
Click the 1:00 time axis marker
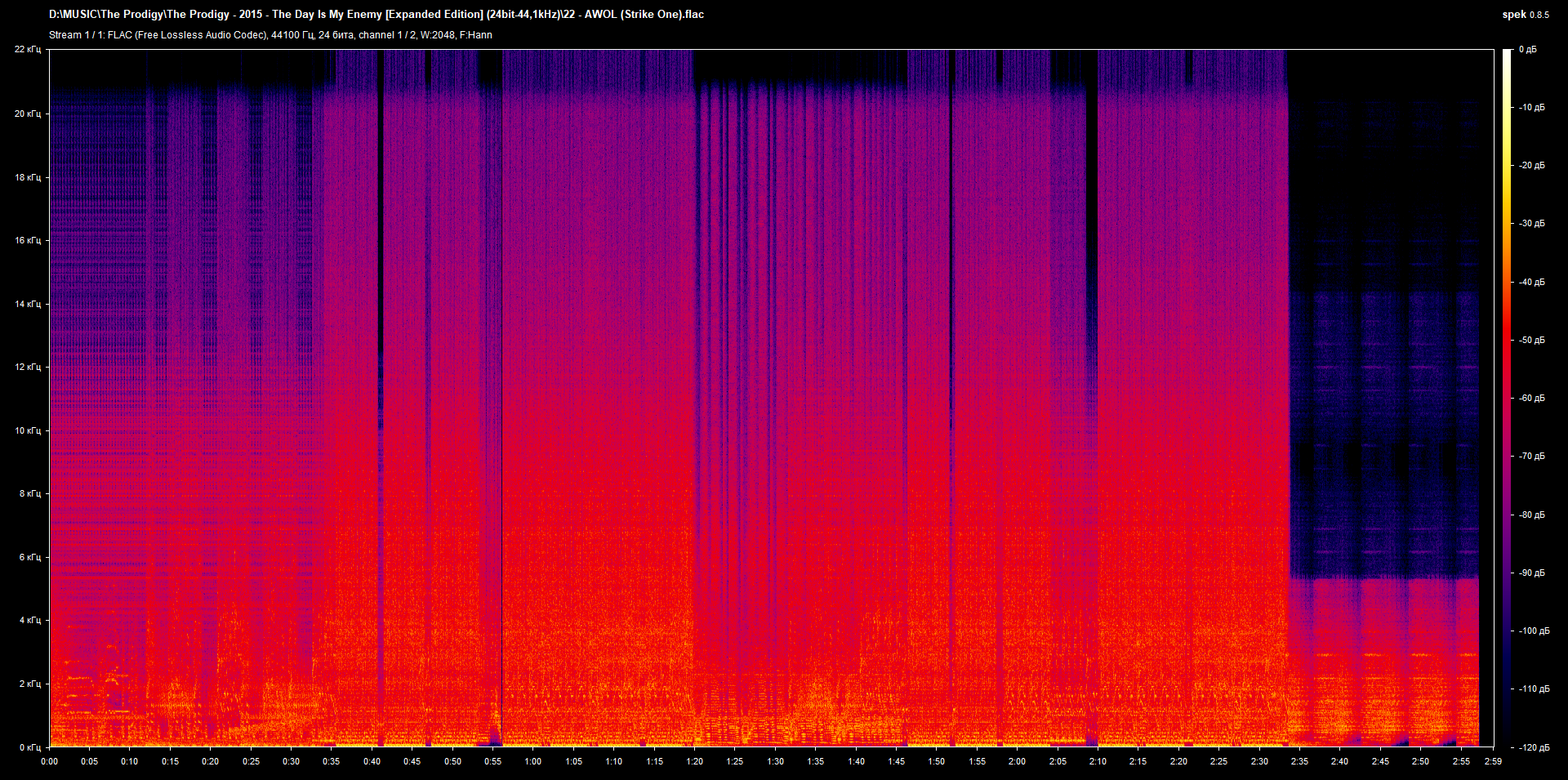pos(532,761)
